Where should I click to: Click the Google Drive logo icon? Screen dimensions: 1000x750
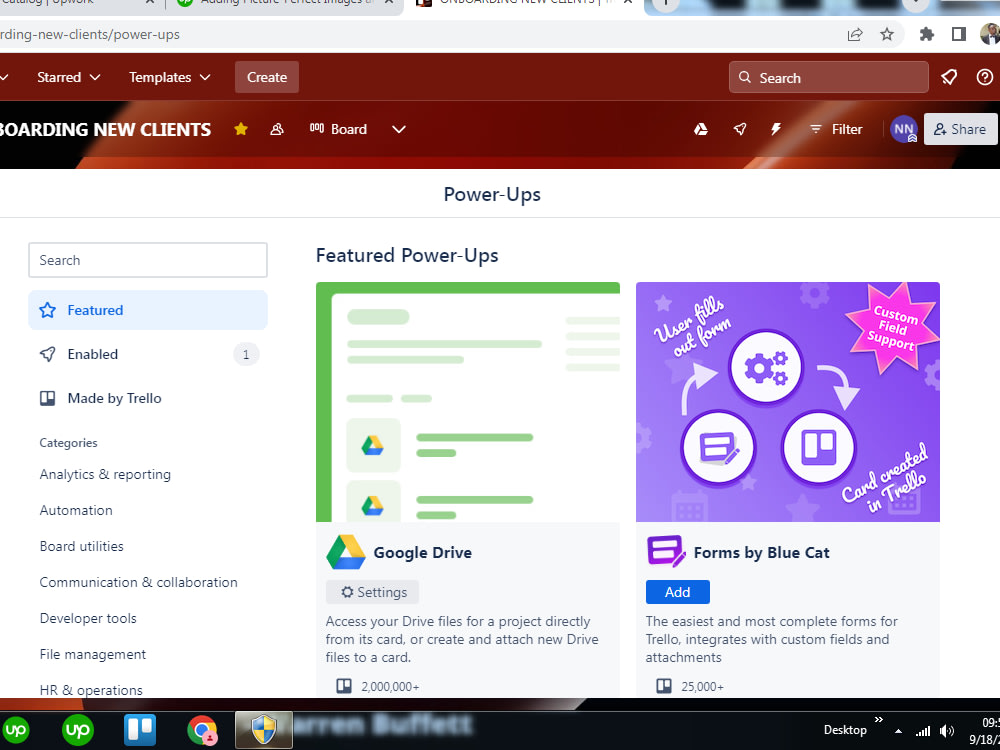click(346, 552)
